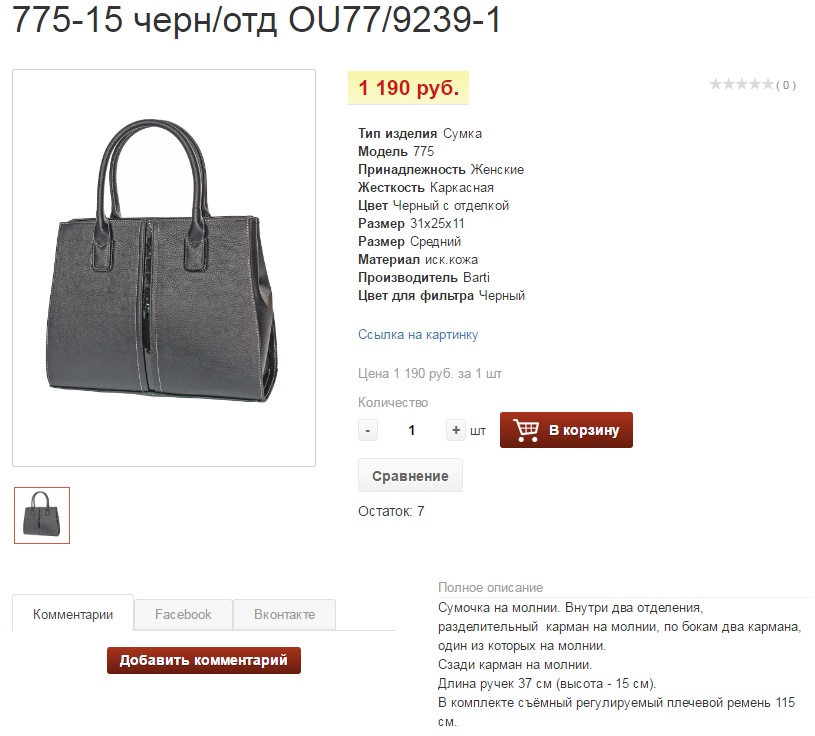Decrease quantity with minus button
Screen dimensions: 815x736
click(x=367, y=430)
